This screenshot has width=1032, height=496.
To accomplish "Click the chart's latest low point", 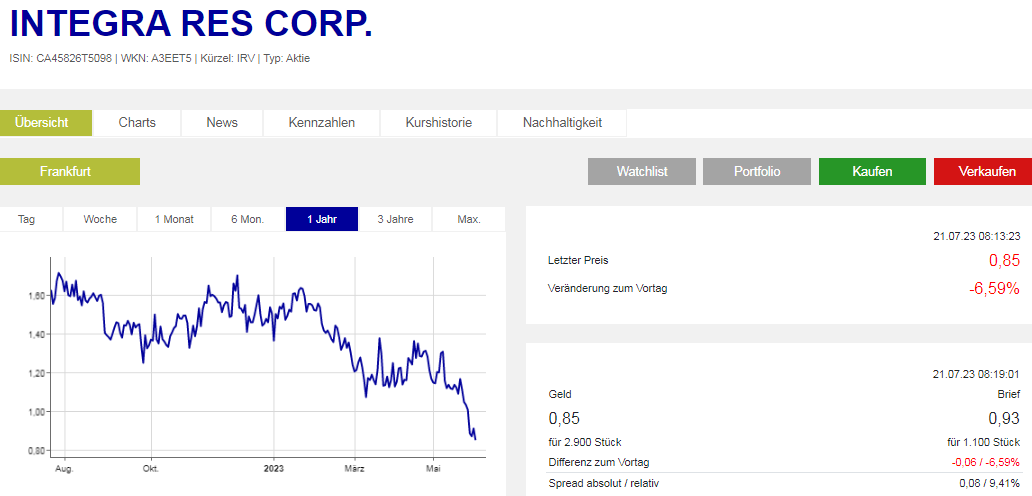I will coord(475,439).
